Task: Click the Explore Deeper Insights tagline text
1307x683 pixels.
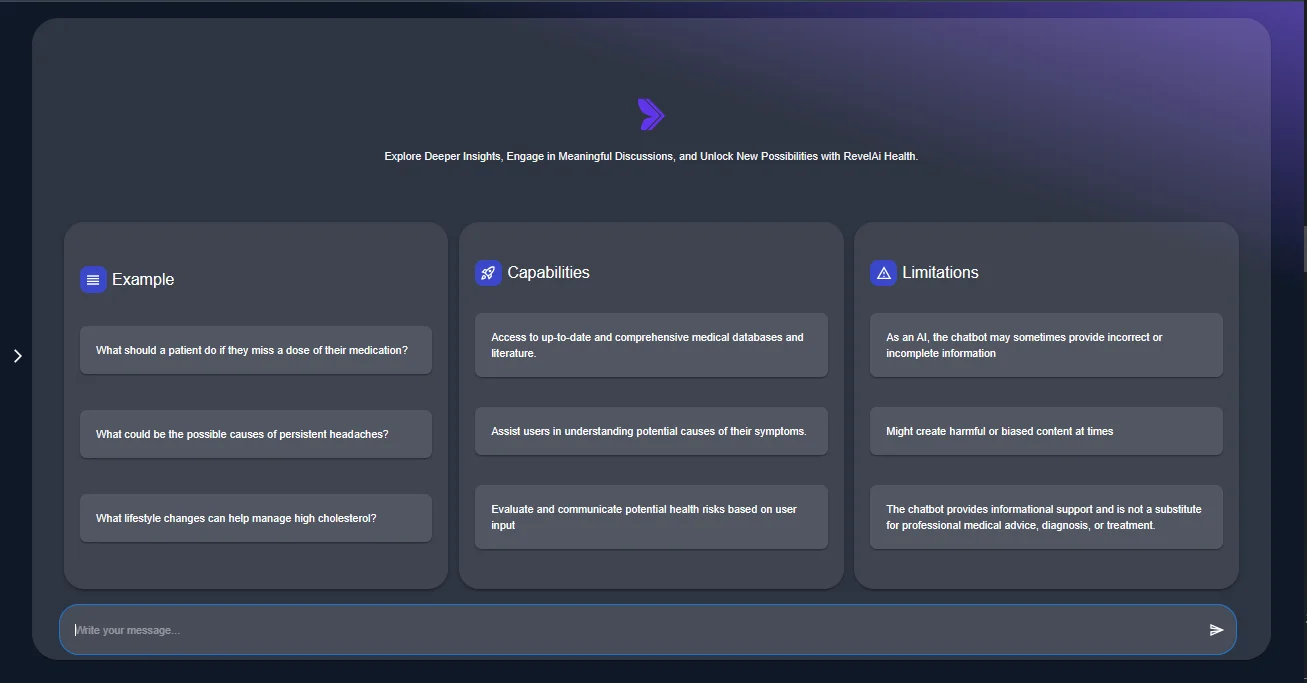Action: point(651,157)
